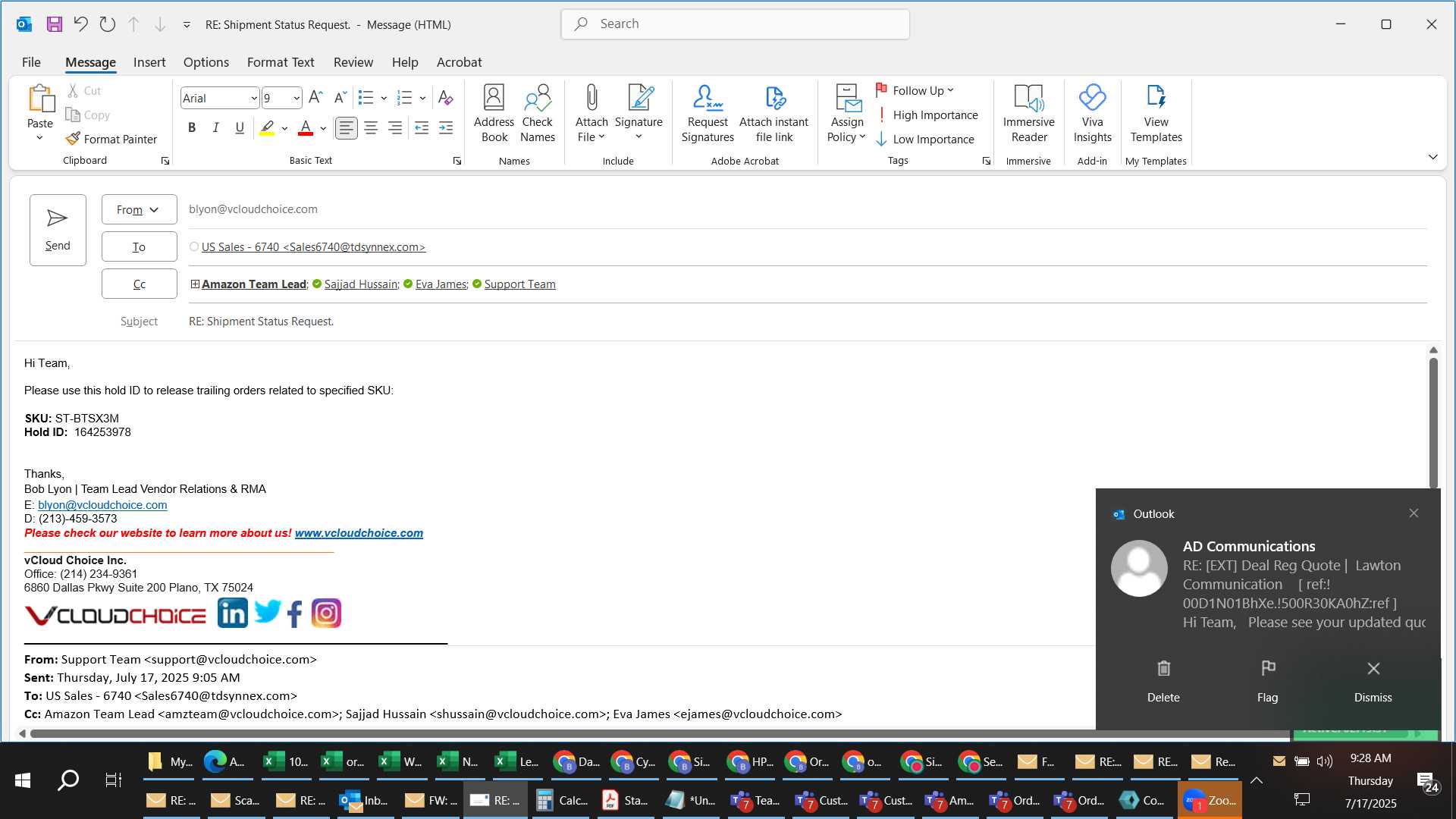Toggle underline formatting
The width and height of the screenshot is (1456, 819).
tap(240, 128)
